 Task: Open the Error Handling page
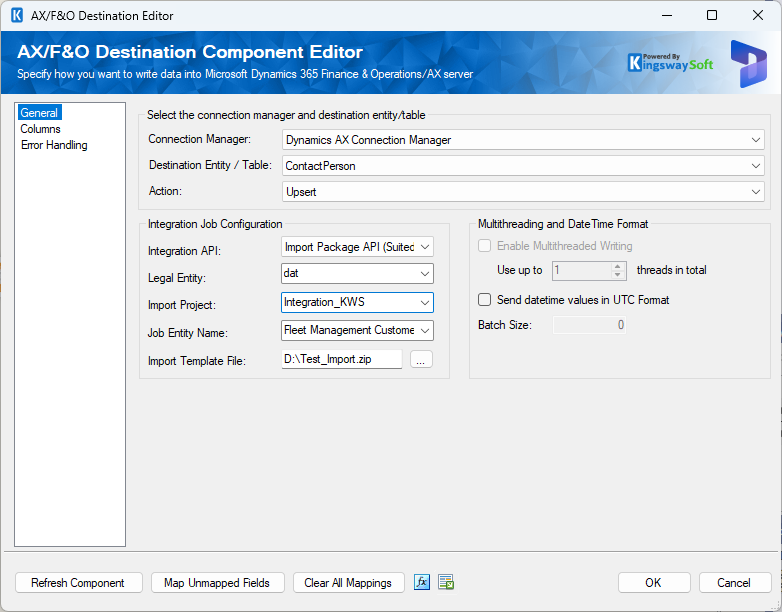tap(54, 145)
